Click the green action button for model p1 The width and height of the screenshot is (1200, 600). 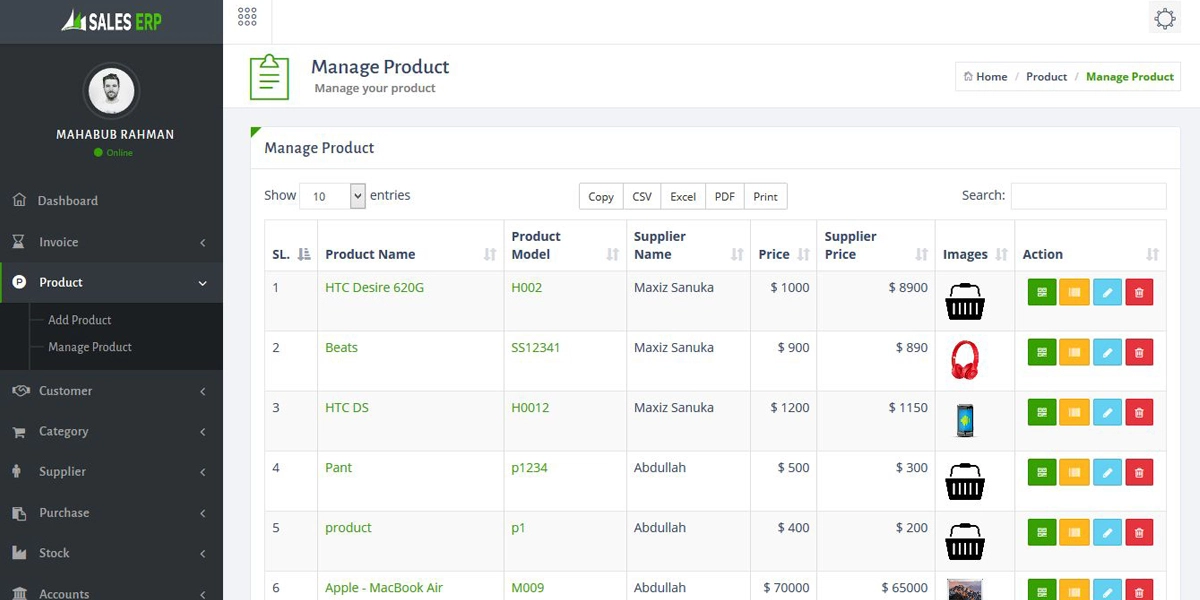(1042, 532)
